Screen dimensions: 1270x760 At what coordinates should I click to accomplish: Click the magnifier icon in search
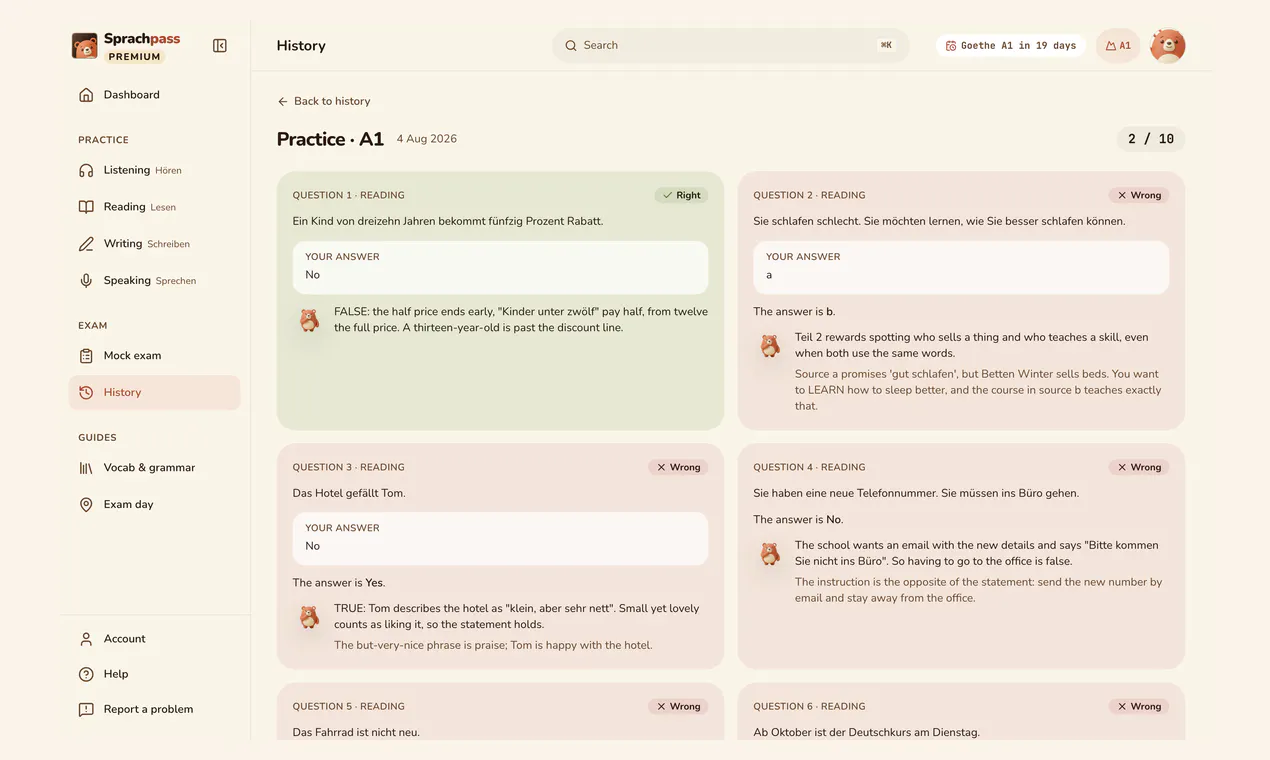571,46
